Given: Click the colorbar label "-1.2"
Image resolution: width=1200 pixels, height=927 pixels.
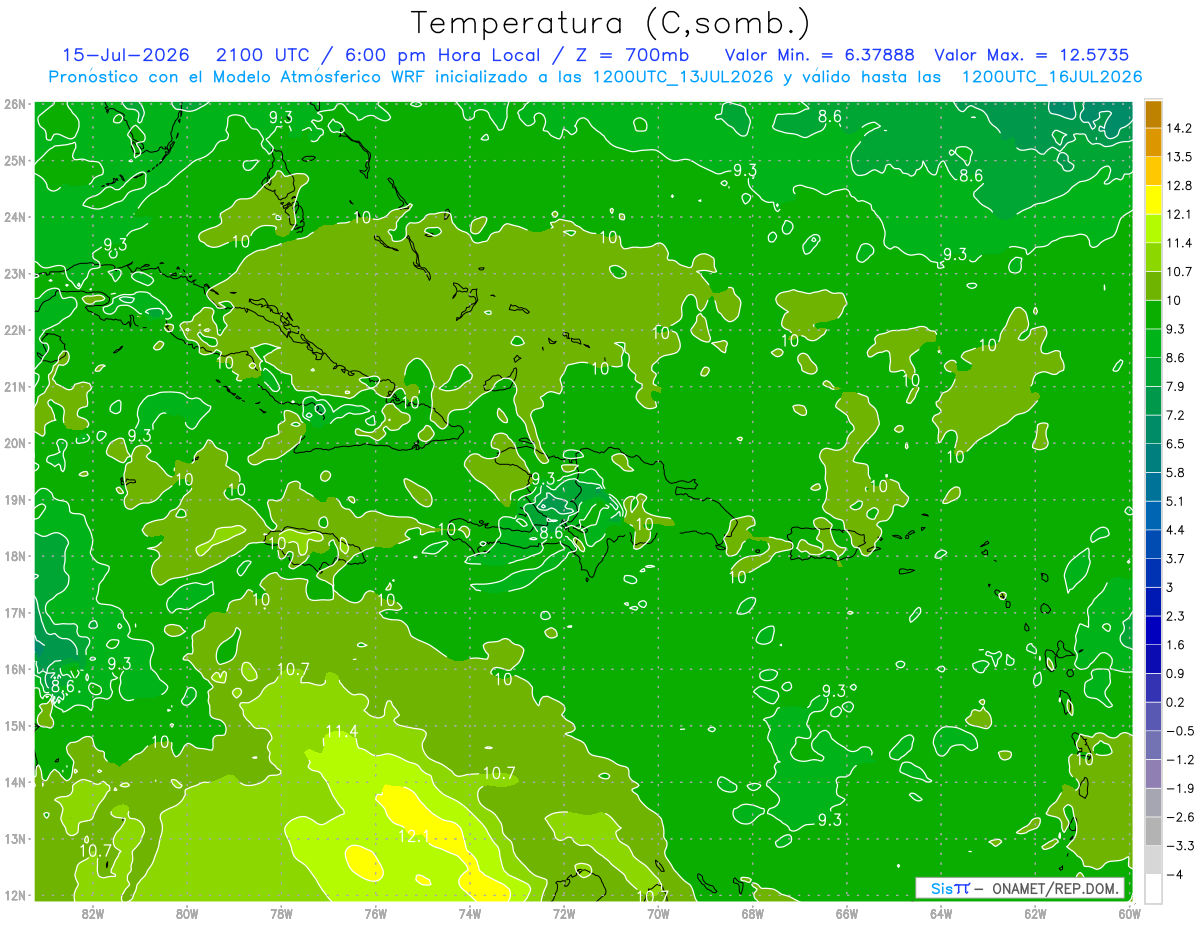Looking at the screenshot, I should 1180,760.
